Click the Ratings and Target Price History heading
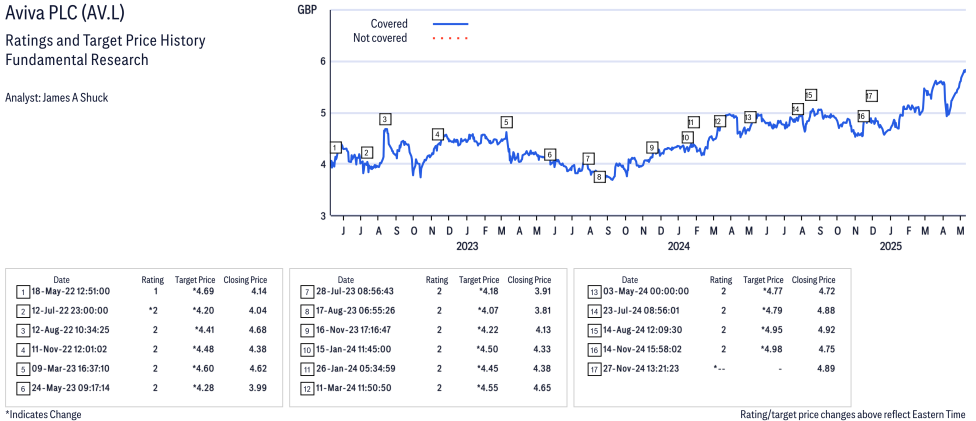 coord(105,41)
